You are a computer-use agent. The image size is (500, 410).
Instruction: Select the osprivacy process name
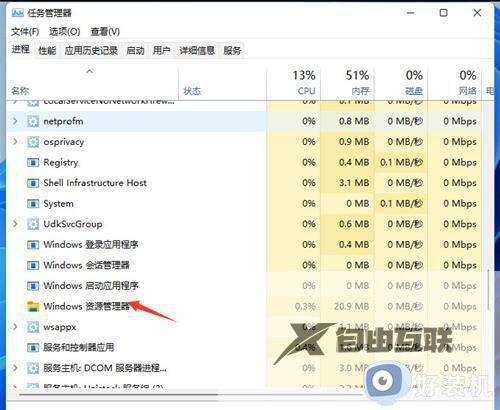[x=64, y=142]
